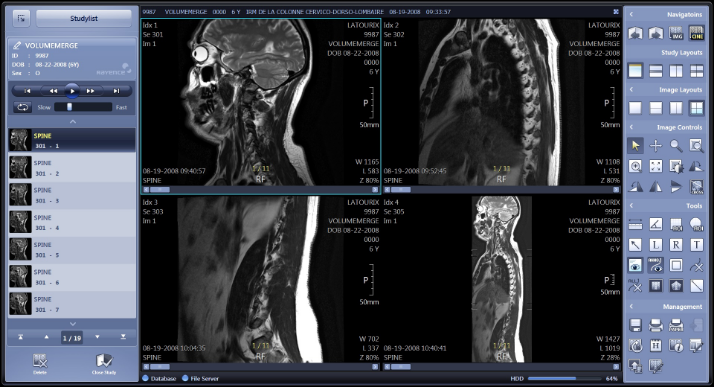Toggle the loop playback button
The height and width of the screenshot is (387, 714).
point(22,107)
